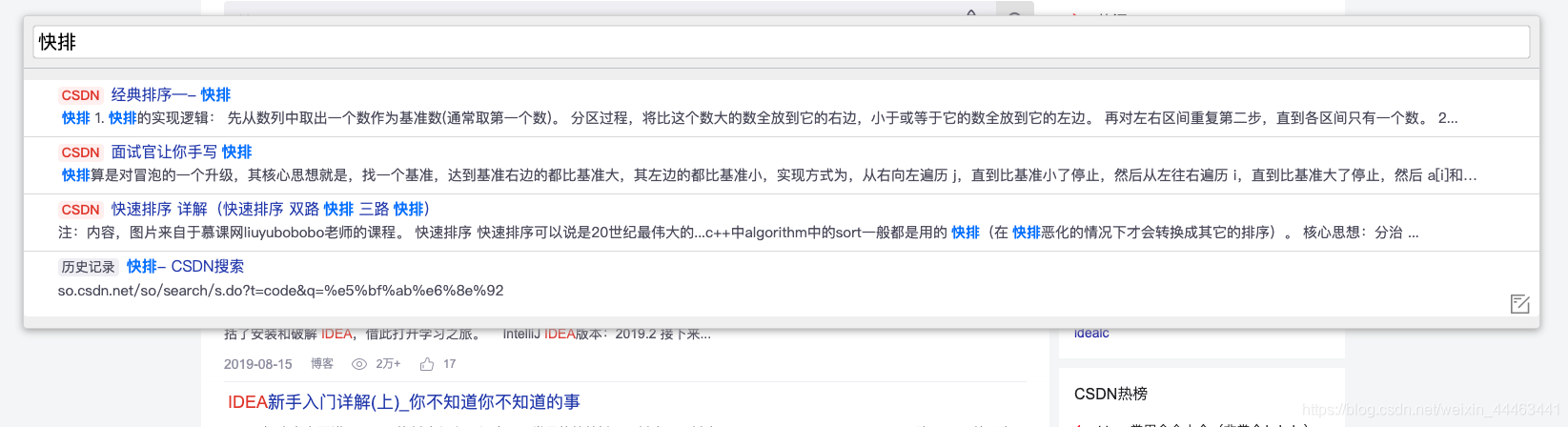Click the date 2019-08-15
The image size is (1568, 427).
(258, 364)
